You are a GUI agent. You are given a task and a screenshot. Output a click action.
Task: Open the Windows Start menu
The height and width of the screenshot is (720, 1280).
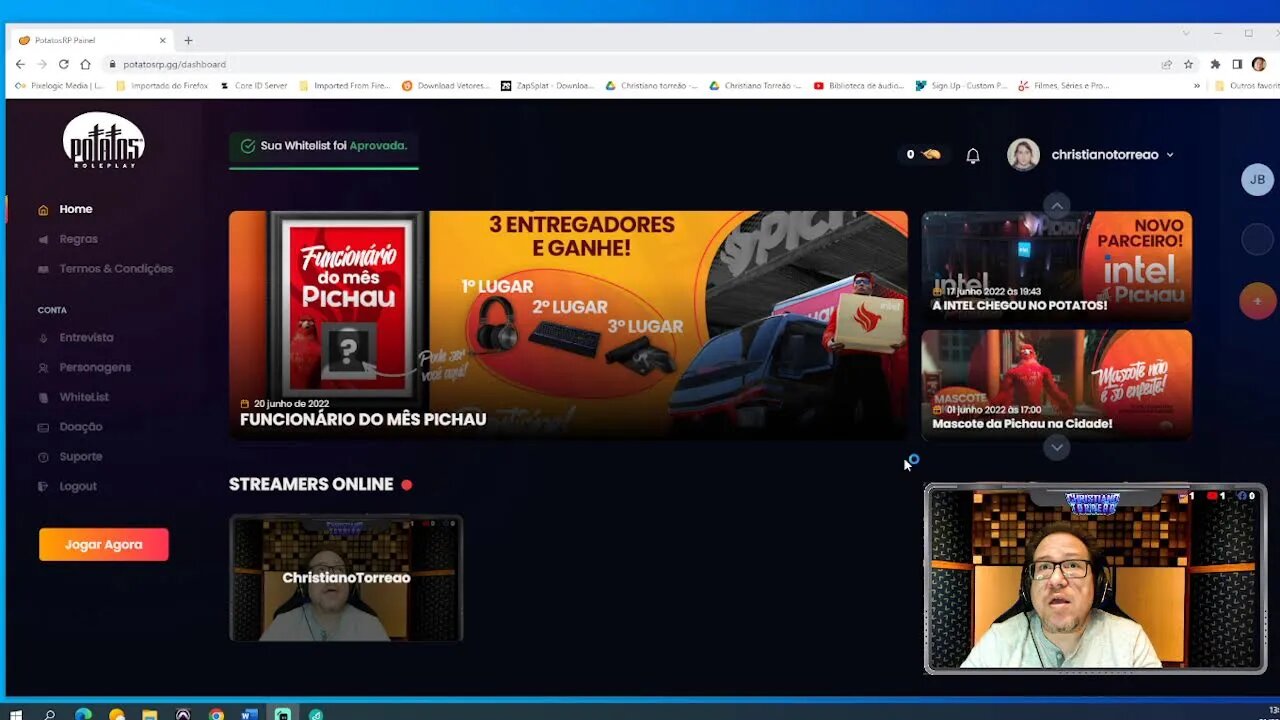coord(16,714)
